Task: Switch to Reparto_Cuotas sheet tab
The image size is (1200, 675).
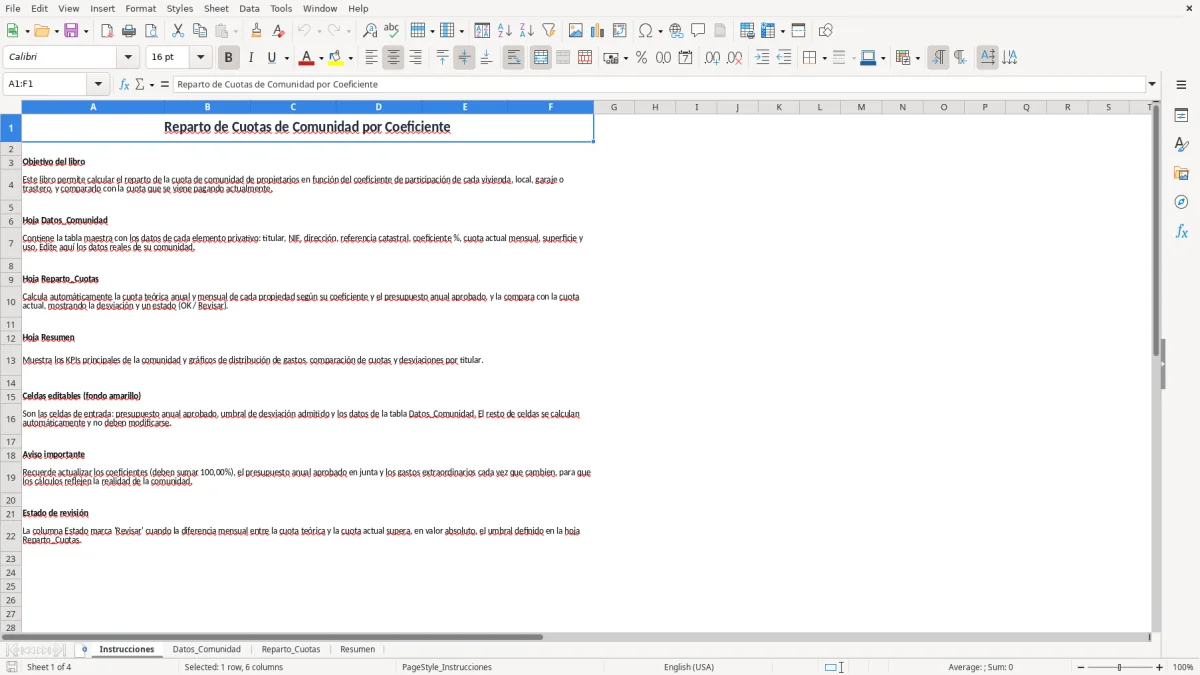Action: pyautogui.click(x=291, y=649)
